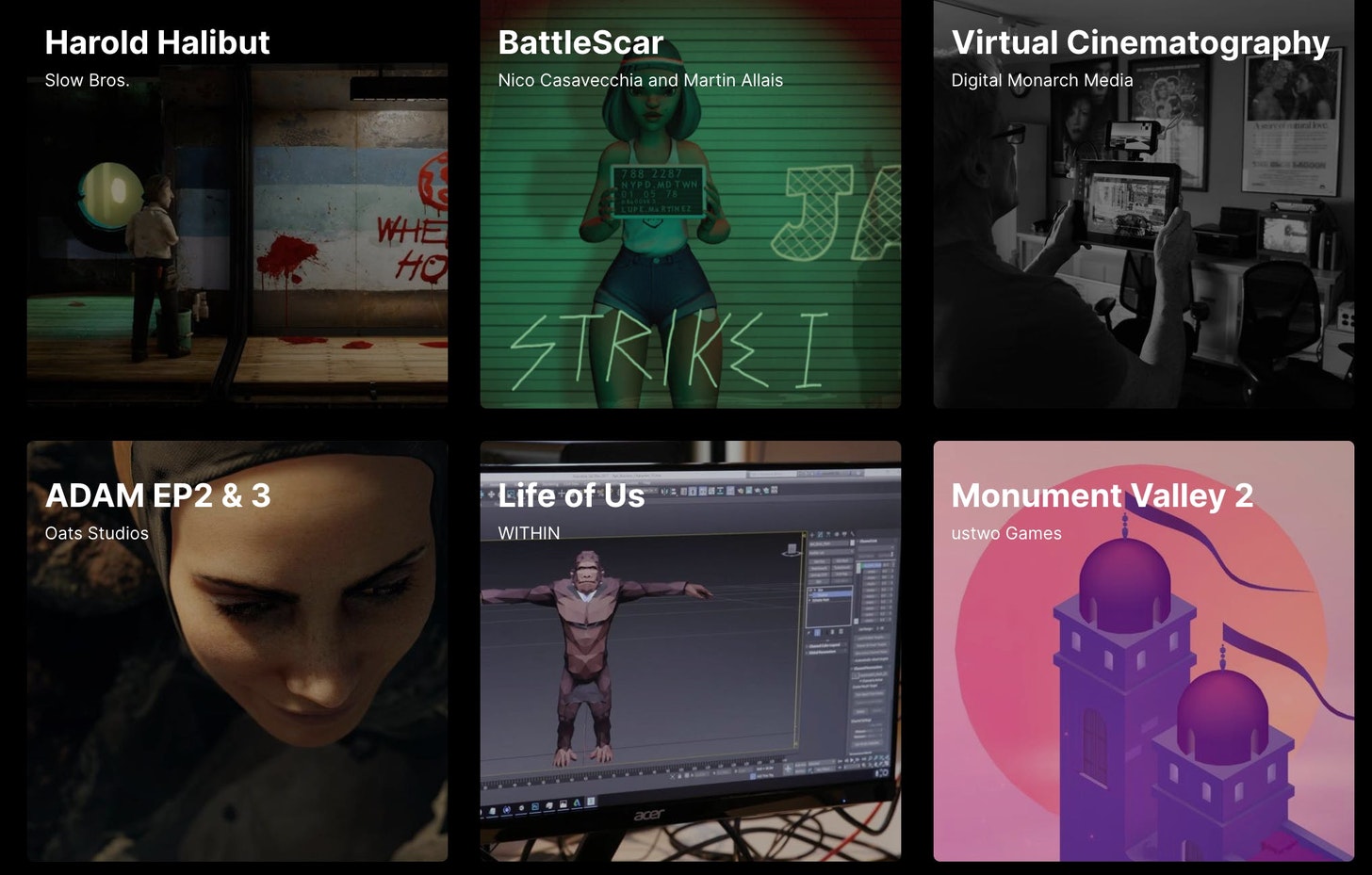Screen dimensions: 1372x875
Task: Click the BattleScar title
Action: (580, 42)
